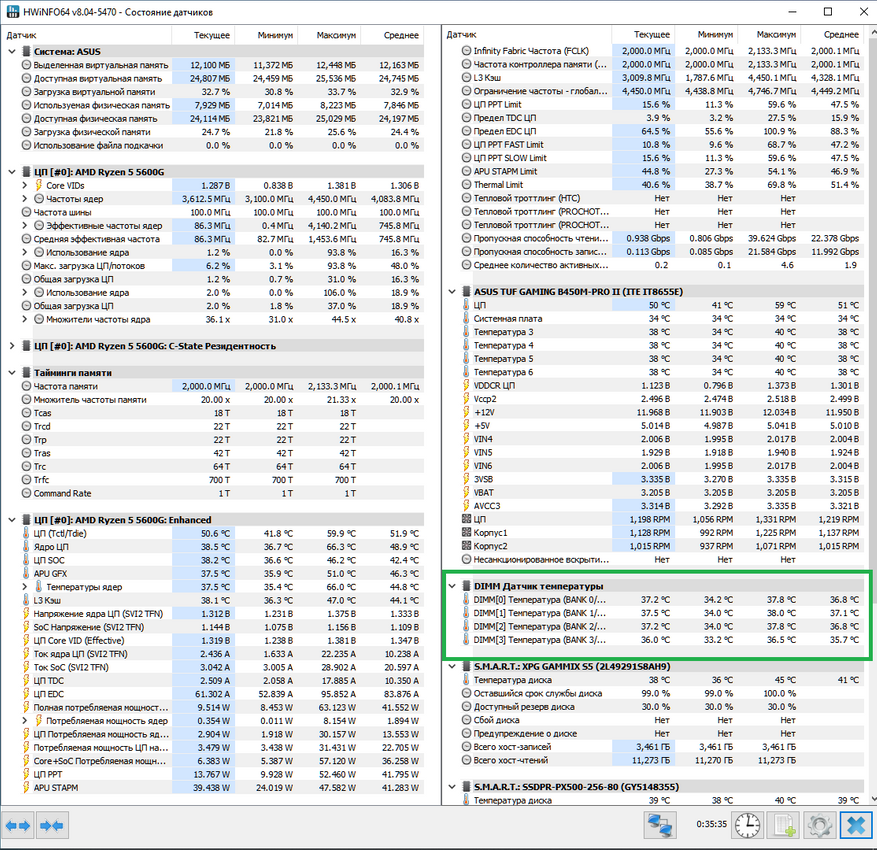877x850 pixels.
Task: Select the ЦП (Tctl/Tdie) sensor row
Action: coord(222,533)
